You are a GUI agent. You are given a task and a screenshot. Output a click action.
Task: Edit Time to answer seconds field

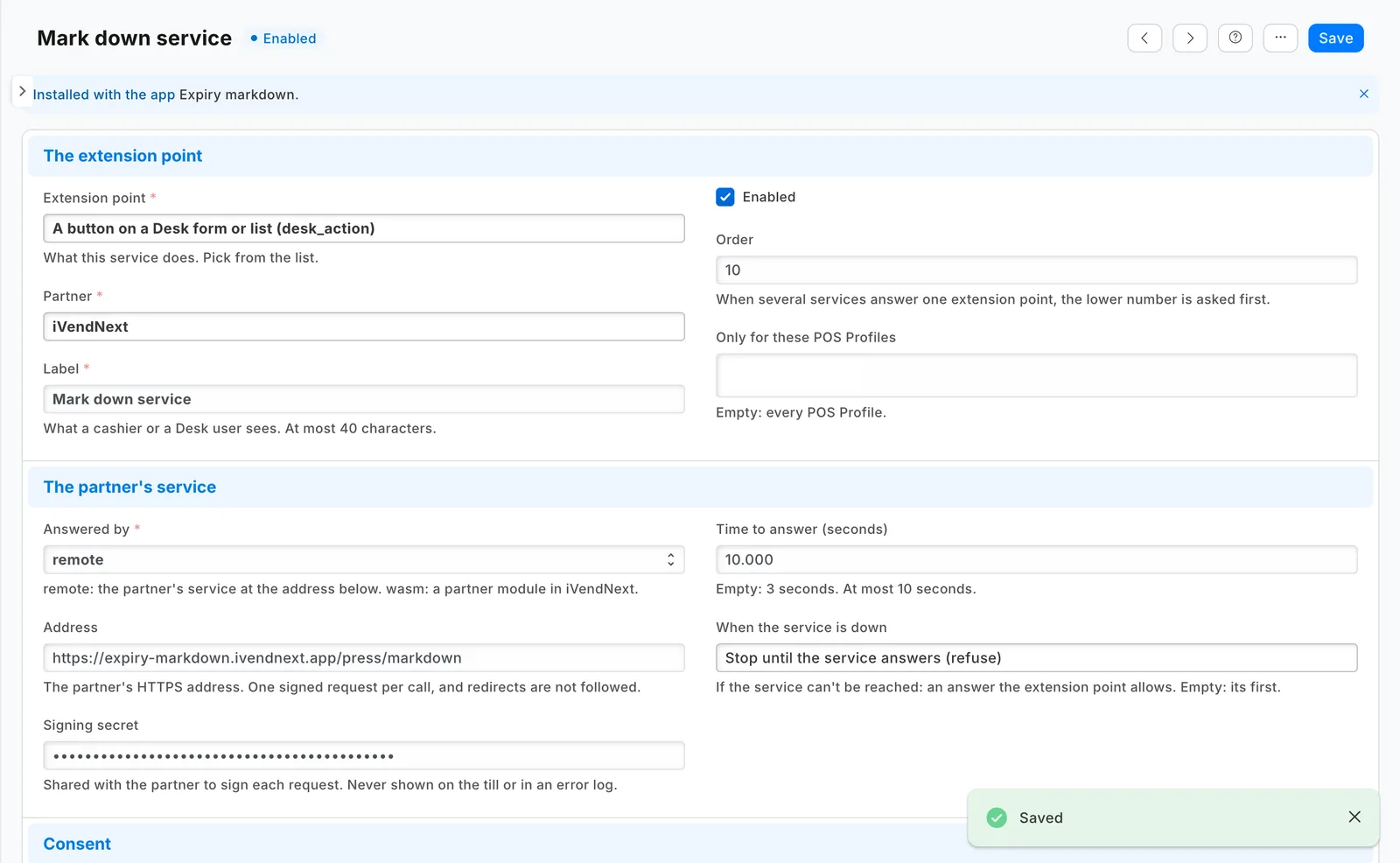[x=1036, y=559]
